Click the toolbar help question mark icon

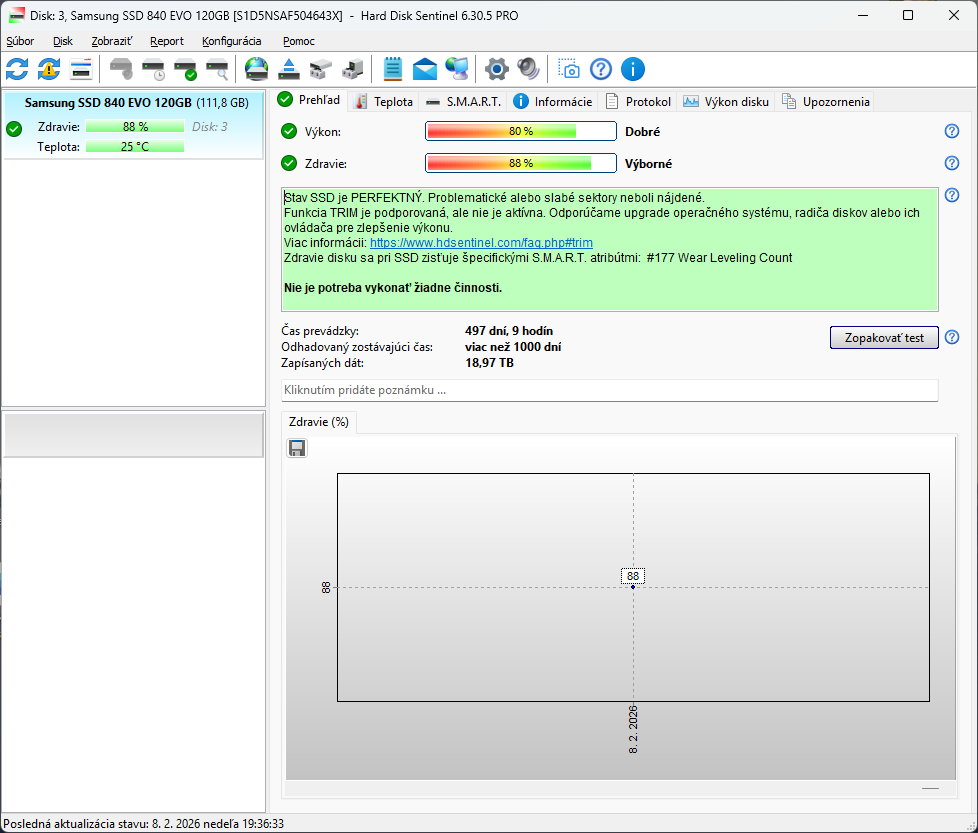(x=601, y=69)
